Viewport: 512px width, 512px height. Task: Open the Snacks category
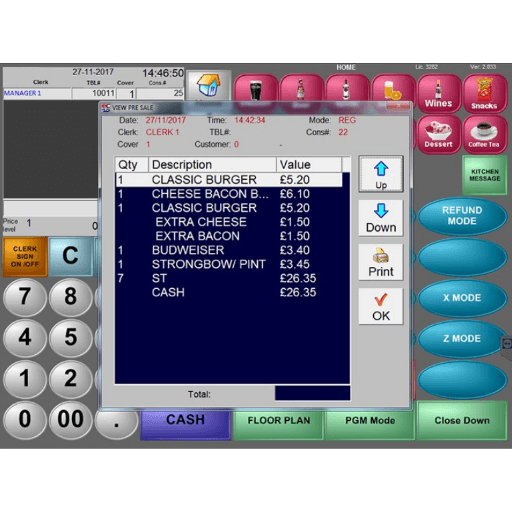(484, 93)
